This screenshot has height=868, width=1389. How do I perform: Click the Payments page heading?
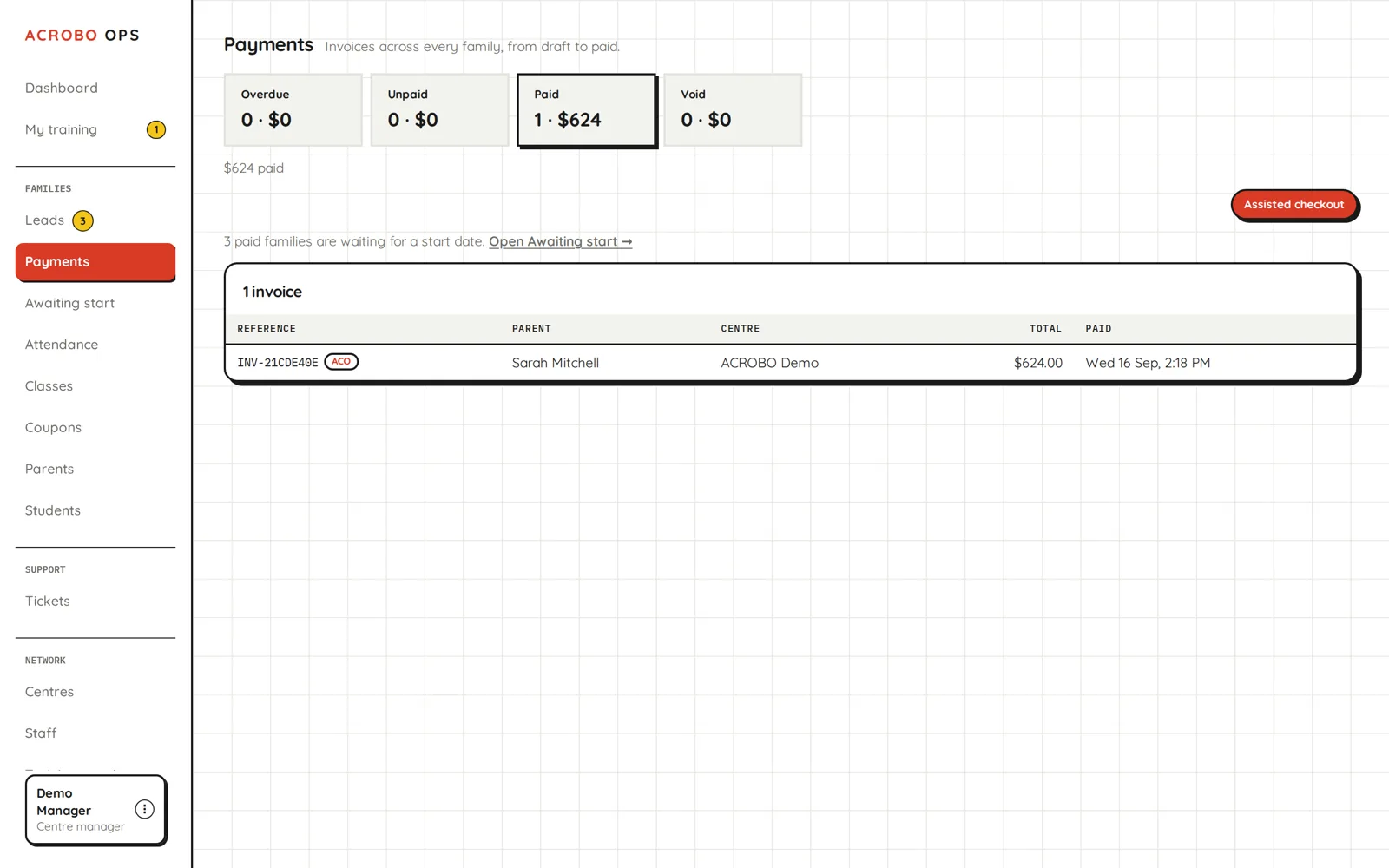pos(268,45)
